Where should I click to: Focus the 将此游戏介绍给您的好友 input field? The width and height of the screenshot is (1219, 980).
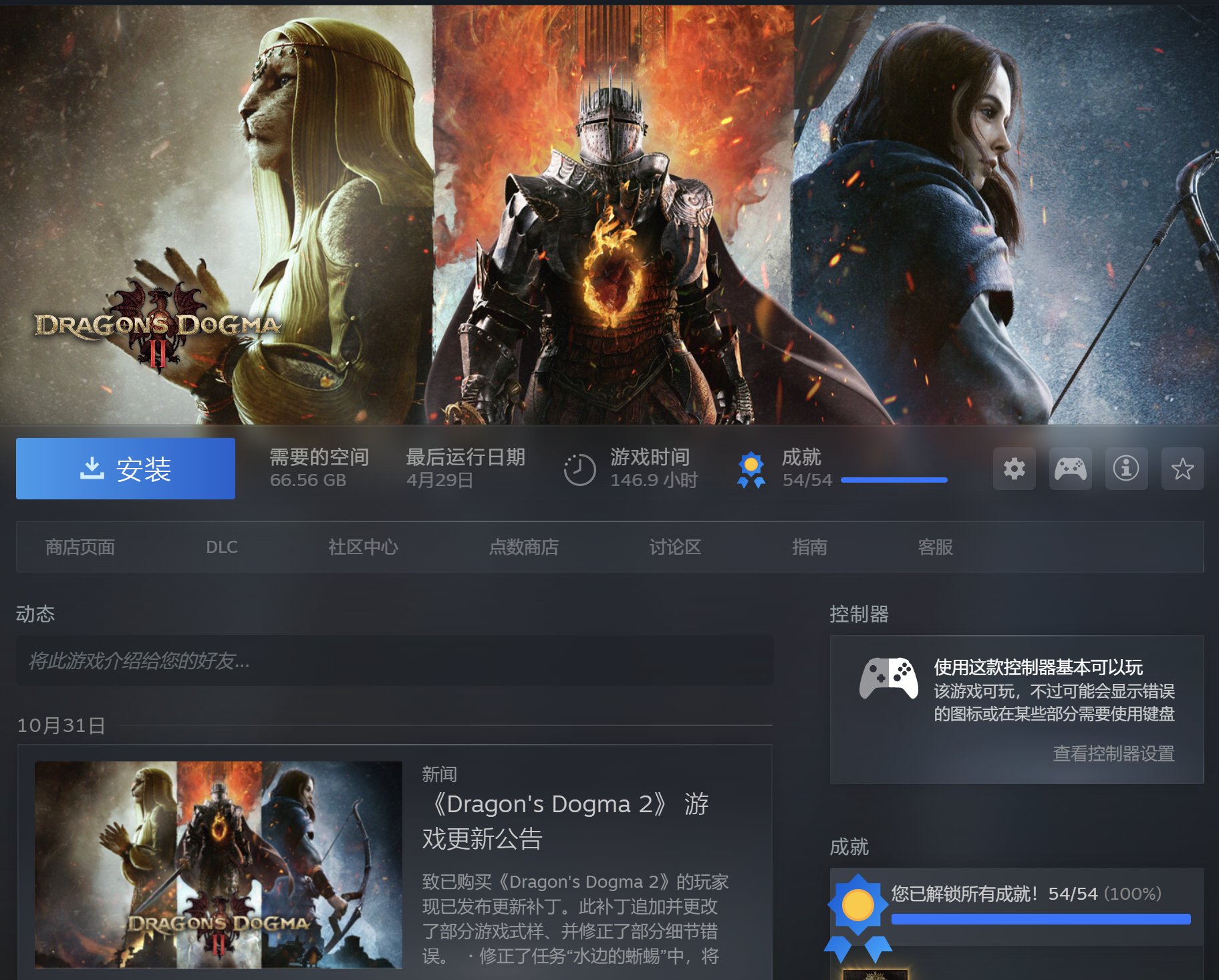pyautogui.click(x=395, y=660)
